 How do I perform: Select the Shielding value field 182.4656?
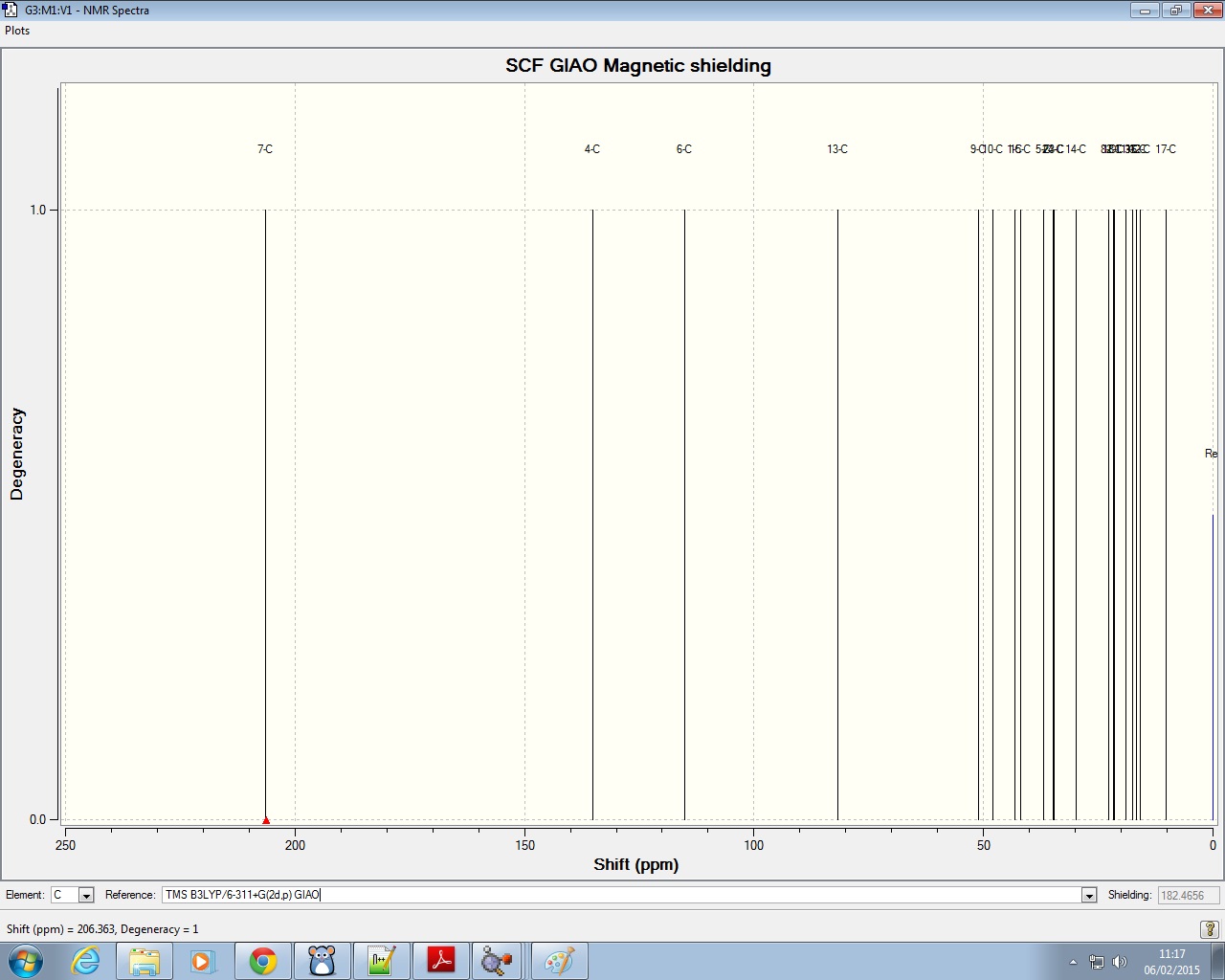1189,895
